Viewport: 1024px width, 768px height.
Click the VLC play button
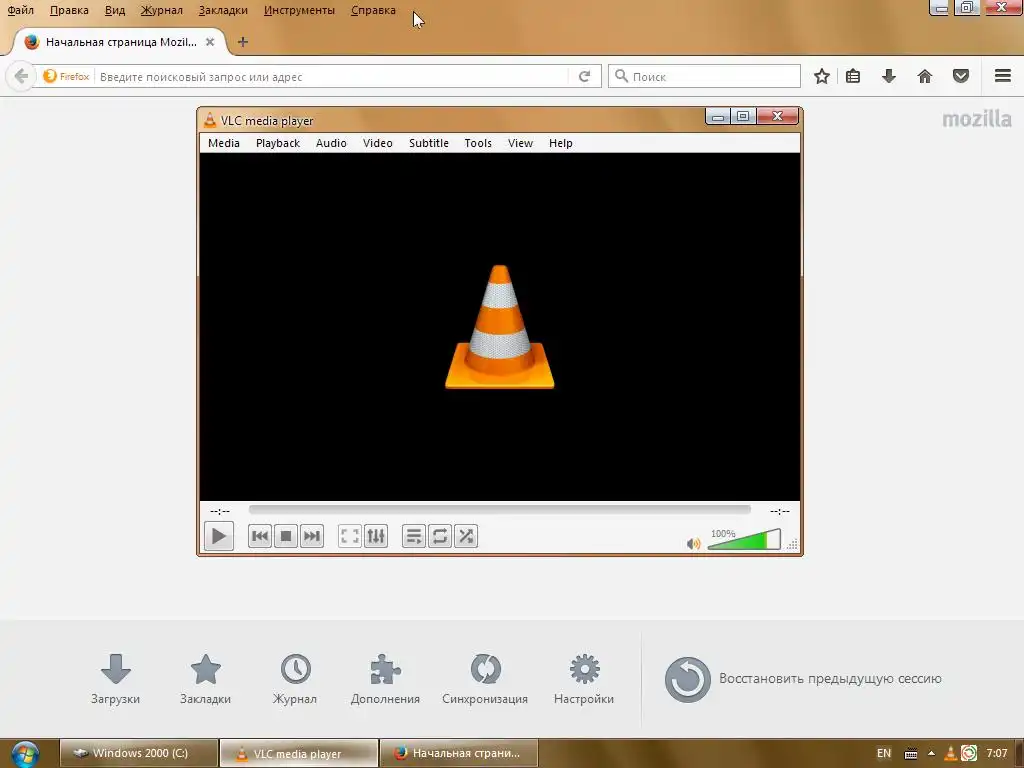click(219, 536)
